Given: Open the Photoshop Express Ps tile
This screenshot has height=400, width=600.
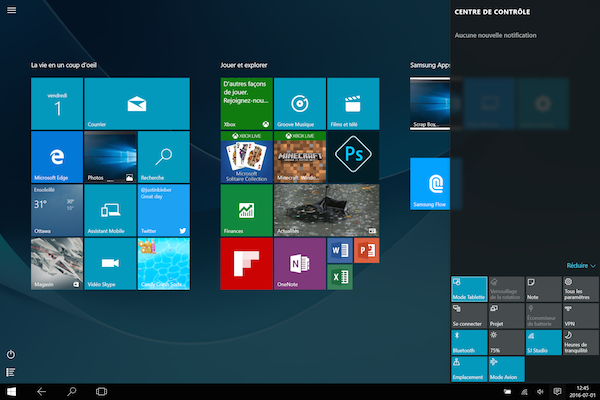Looking at the screenshot, I should [353, 157].
